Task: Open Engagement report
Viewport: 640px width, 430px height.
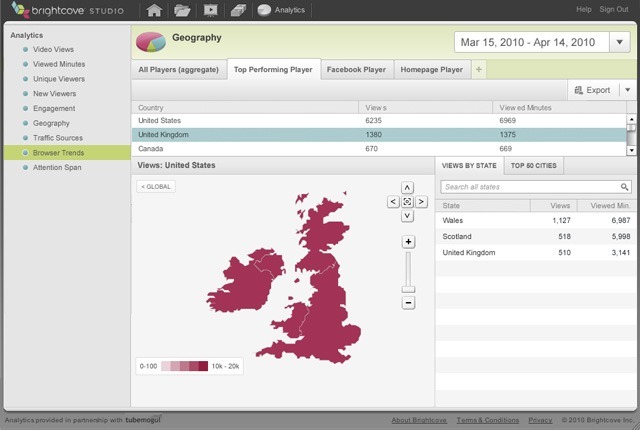Action: coord(54,108)
